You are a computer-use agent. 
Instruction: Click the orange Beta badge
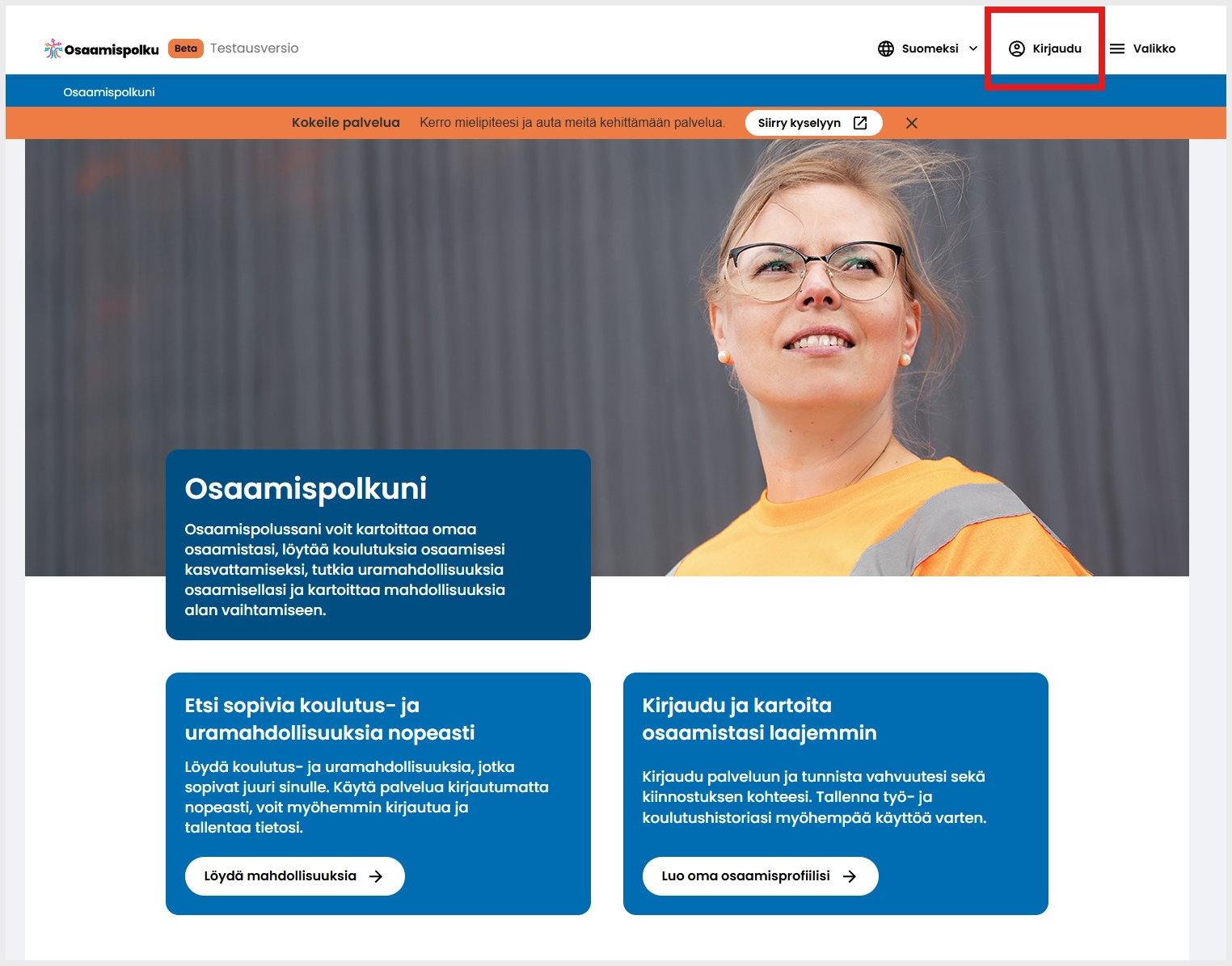pos(186,49)
